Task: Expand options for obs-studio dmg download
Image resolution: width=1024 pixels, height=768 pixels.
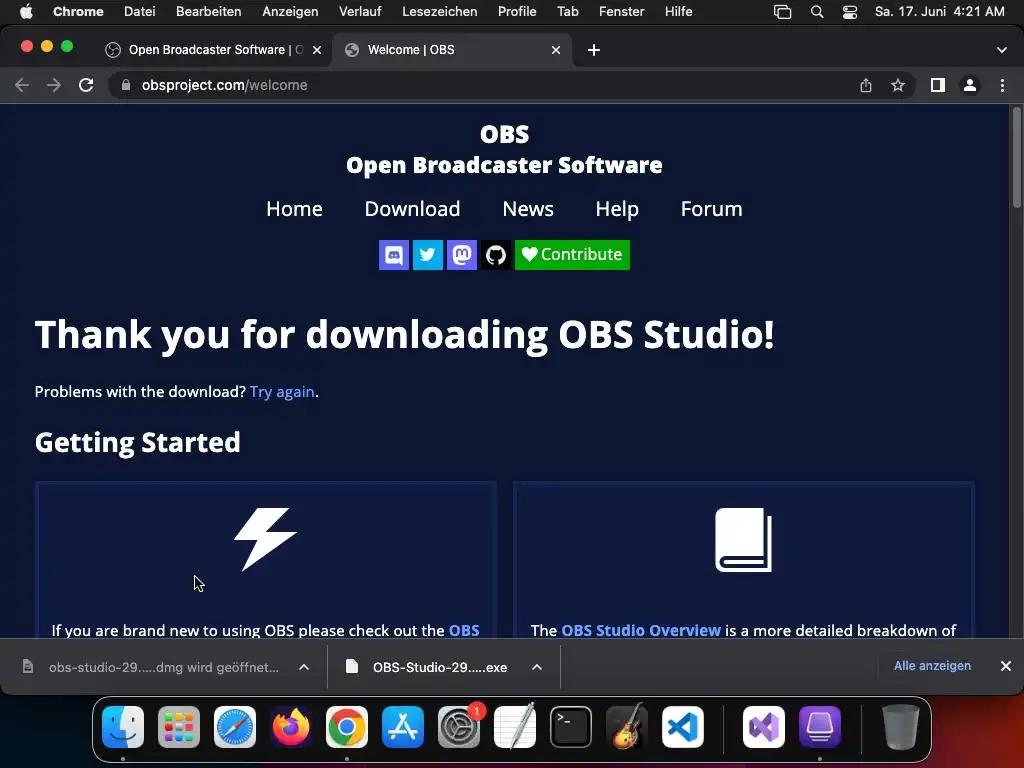Action: click(304, 667)
